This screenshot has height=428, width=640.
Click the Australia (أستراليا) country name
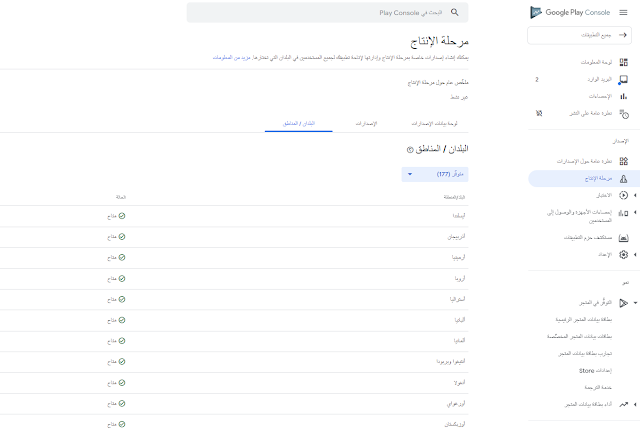458,299
